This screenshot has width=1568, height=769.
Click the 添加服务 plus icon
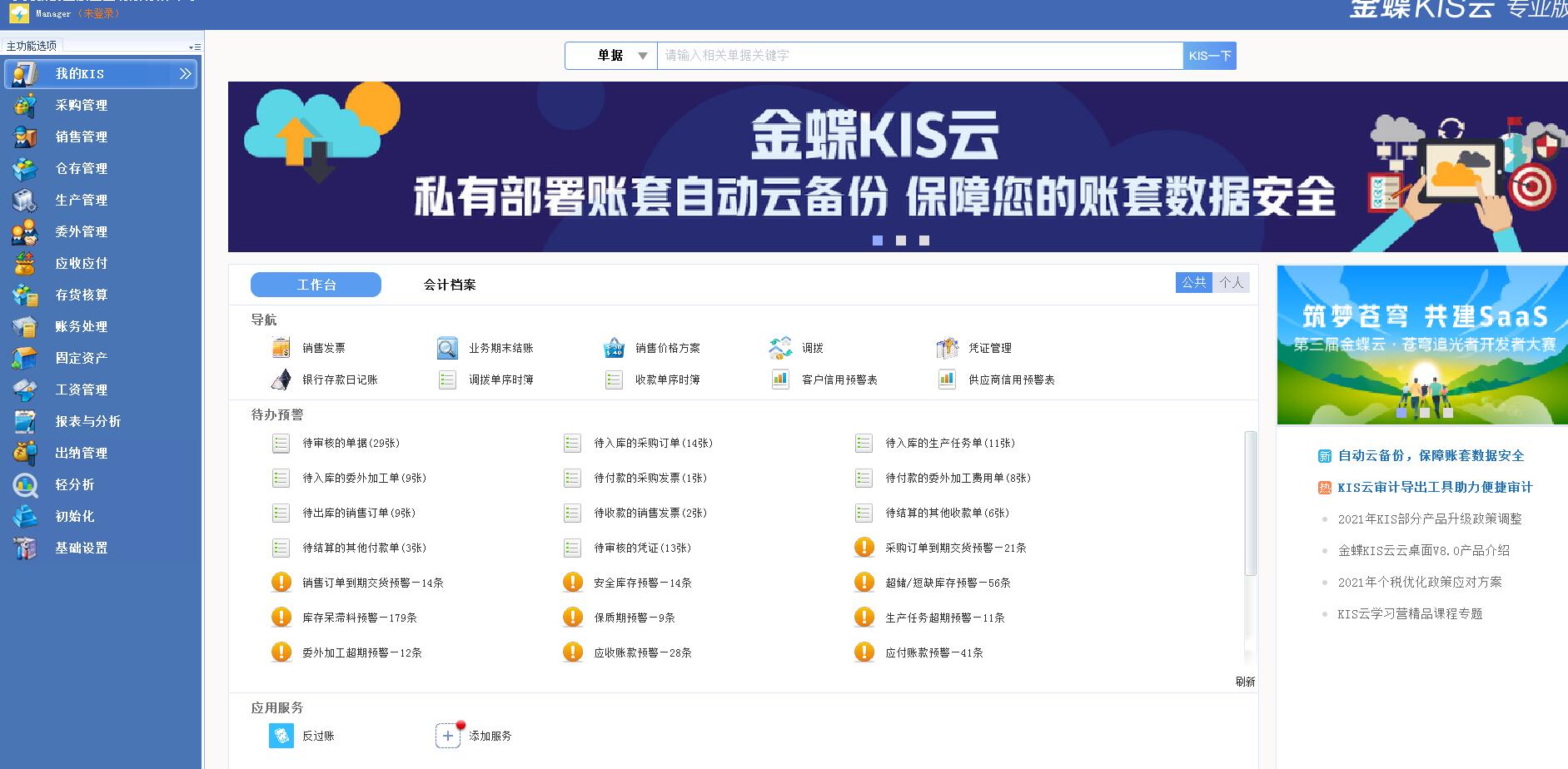[x=448, y=736]
